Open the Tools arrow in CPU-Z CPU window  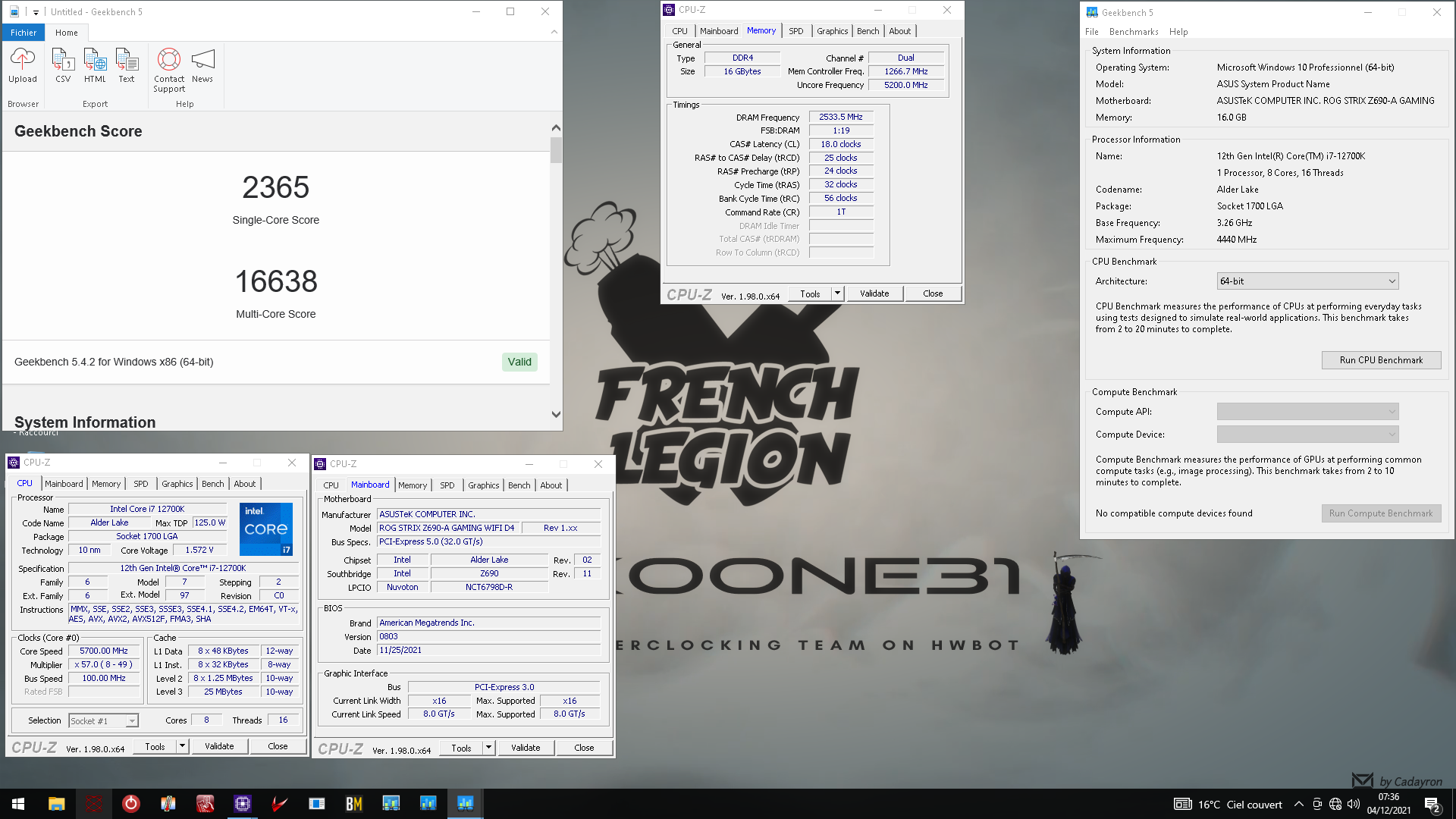tap(182, 746)
